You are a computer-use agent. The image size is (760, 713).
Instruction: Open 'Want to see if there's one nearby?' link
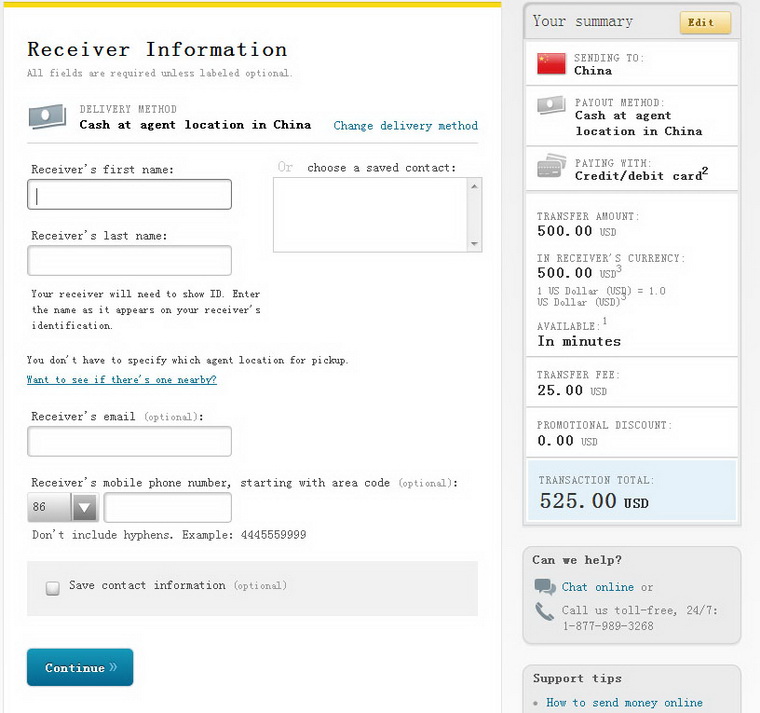pos(121,380)
